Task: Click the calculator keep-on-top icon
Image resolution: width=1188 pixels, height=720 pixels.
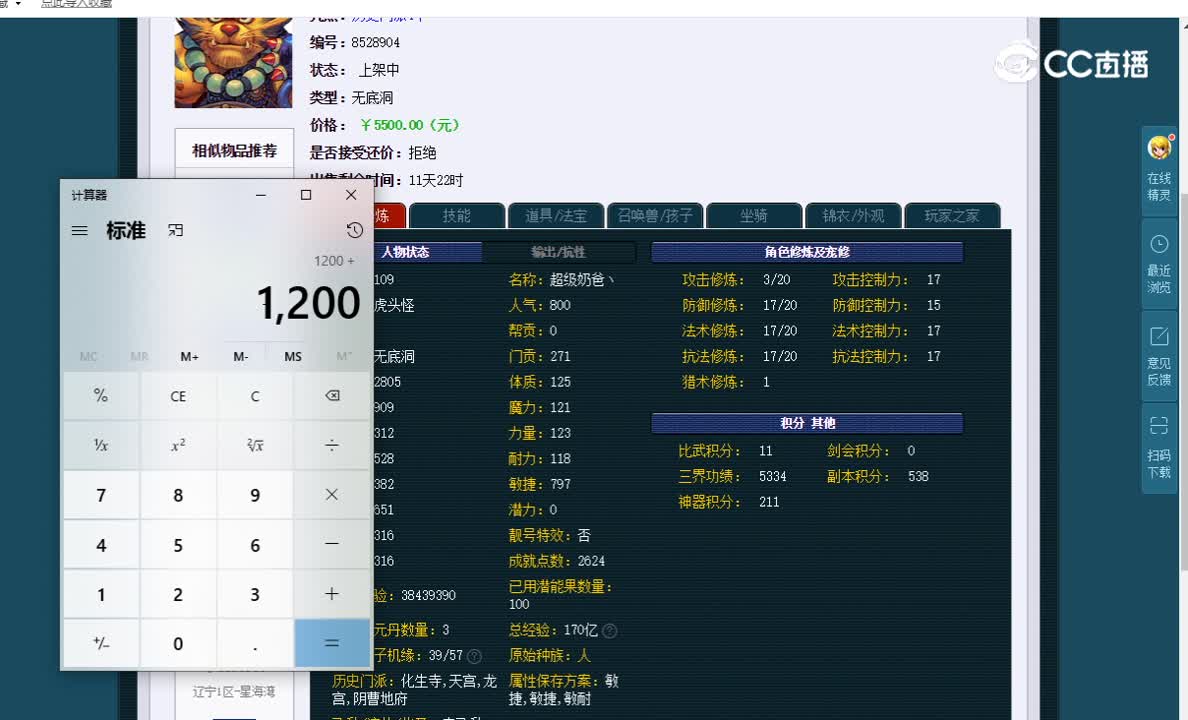Action: [x=176, y=230]
